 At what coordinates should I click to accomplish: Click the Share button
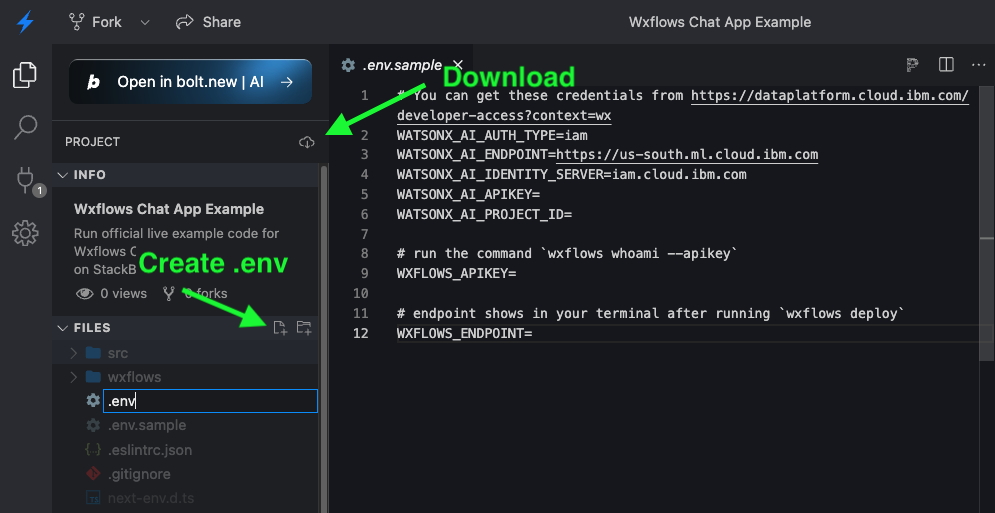pos(208,22)
